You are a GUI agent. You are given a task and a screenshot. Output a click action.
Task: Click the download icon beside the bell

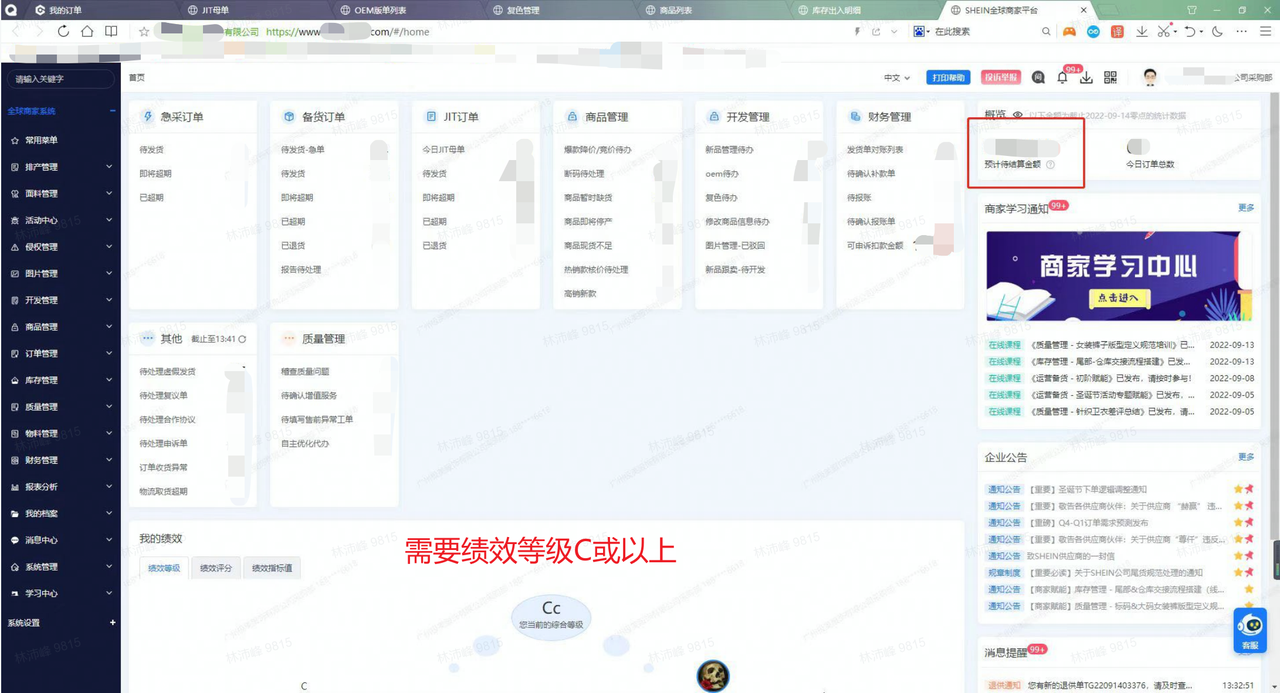coord(1085,78)
